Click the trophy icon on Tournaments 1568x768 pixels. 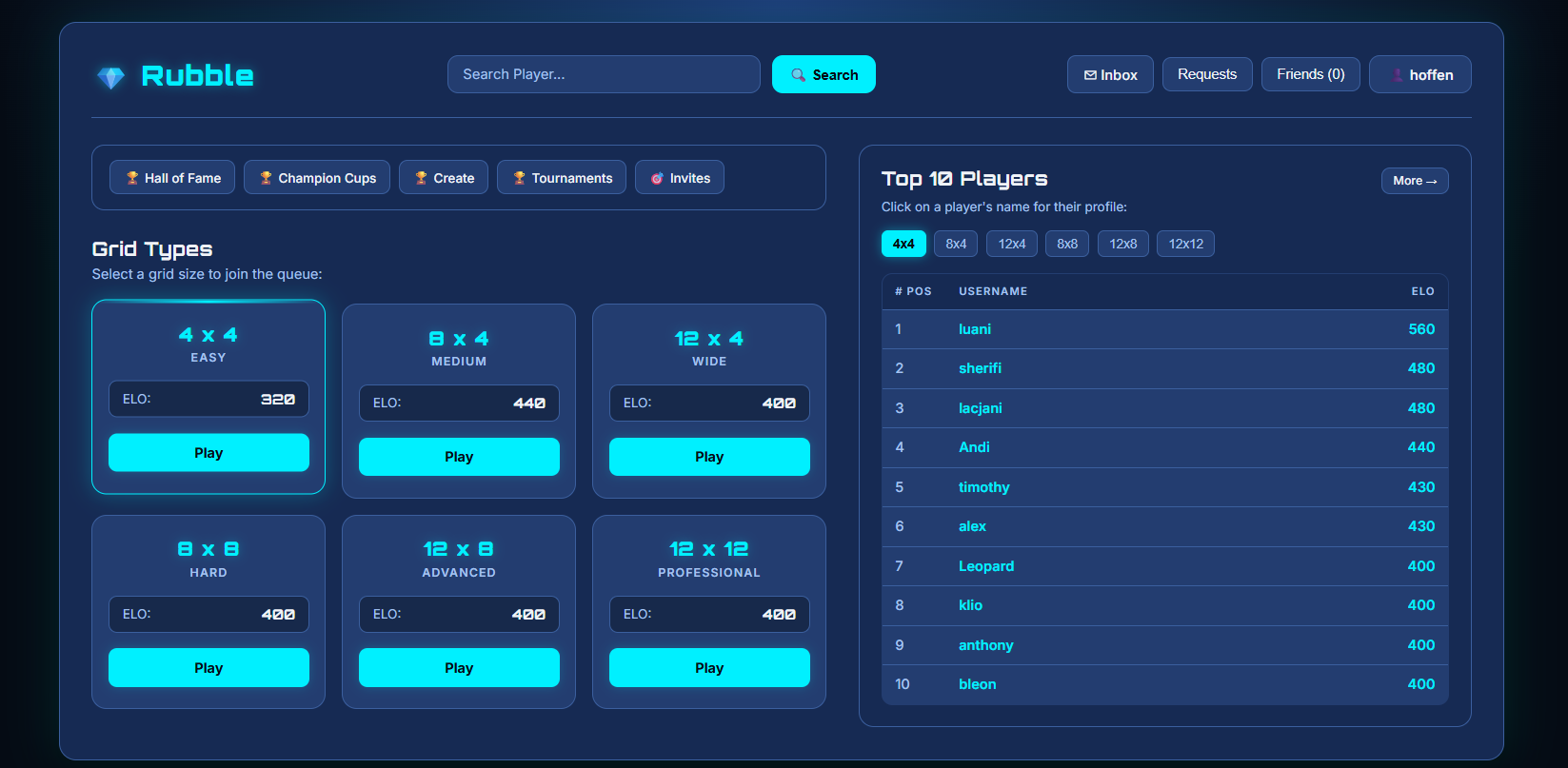tap(520, 178)
